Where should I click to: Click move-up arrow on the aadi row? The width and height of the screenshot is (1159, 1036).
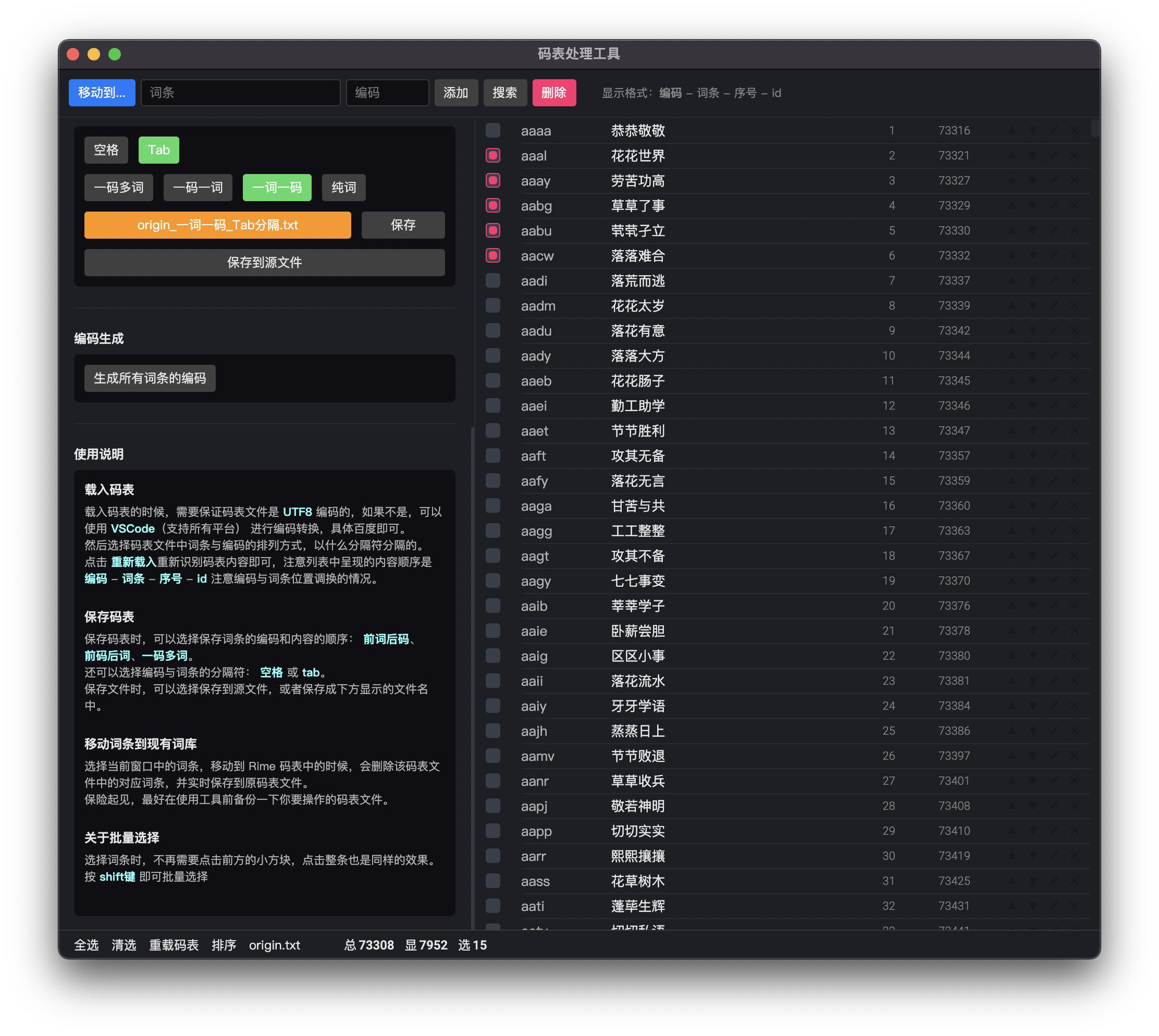coord(1012,281)
